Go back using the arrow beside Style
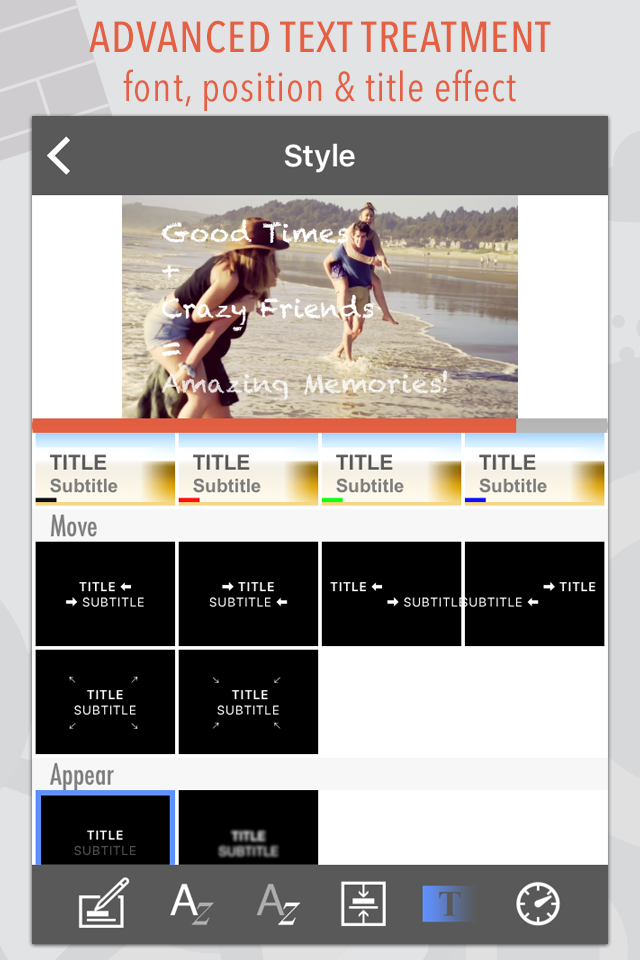The image size is (640, 960). (59, 156)
